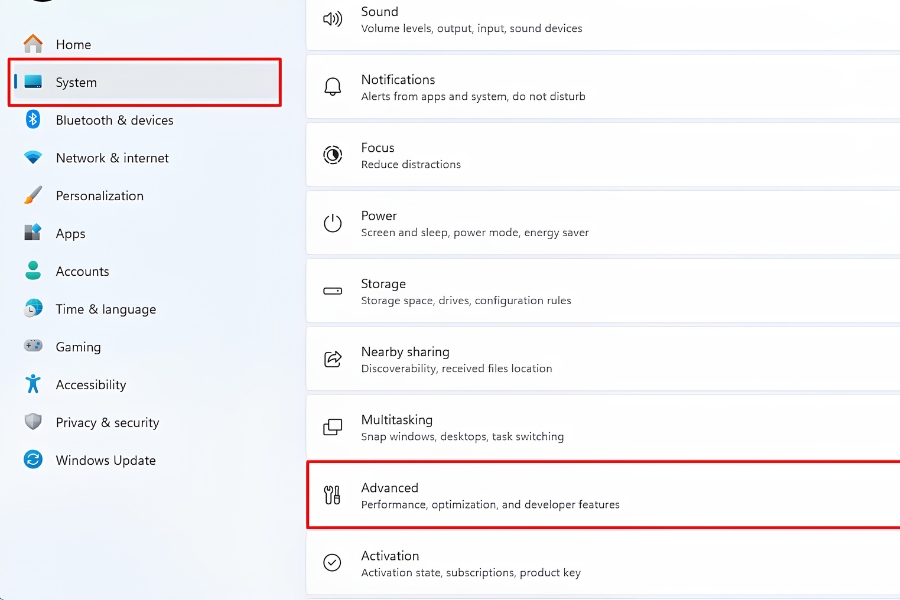
Task: Open Focus to reduce distractions
Action: pyautogui.click(x=603, y=154)
